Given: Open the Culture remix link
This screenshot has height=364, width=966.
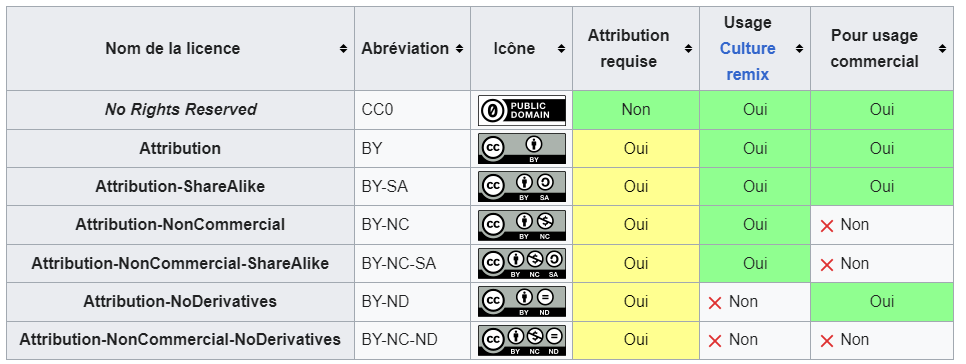Looking at the screenshot, I should click(747, 62).
